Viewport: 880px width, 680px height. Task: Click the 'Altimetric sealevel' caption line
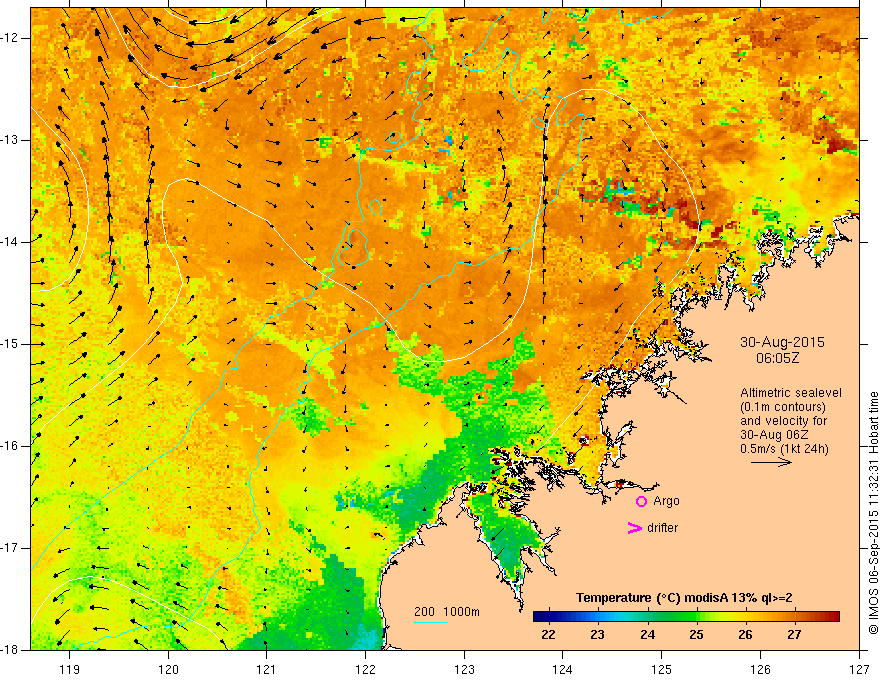[x=791, y=393]
